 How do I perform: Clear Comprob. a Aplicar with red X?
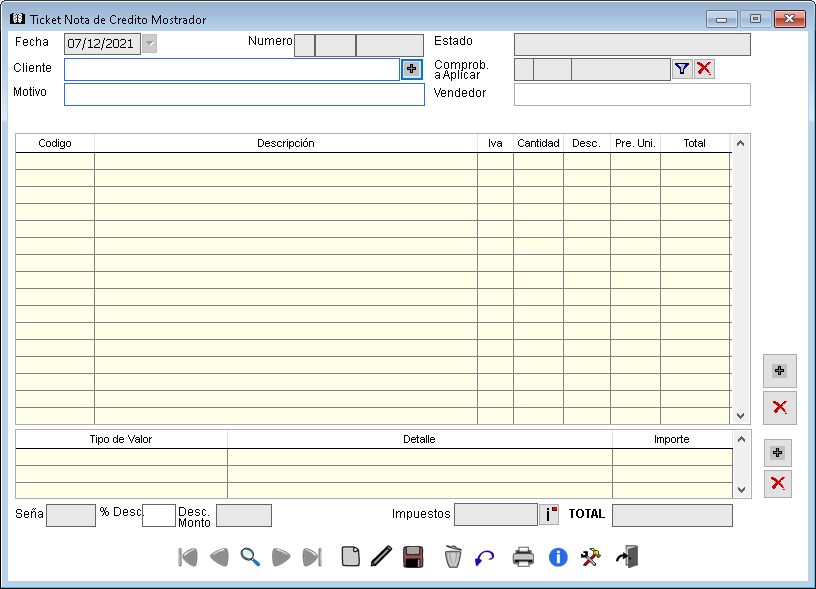(704, 69)
